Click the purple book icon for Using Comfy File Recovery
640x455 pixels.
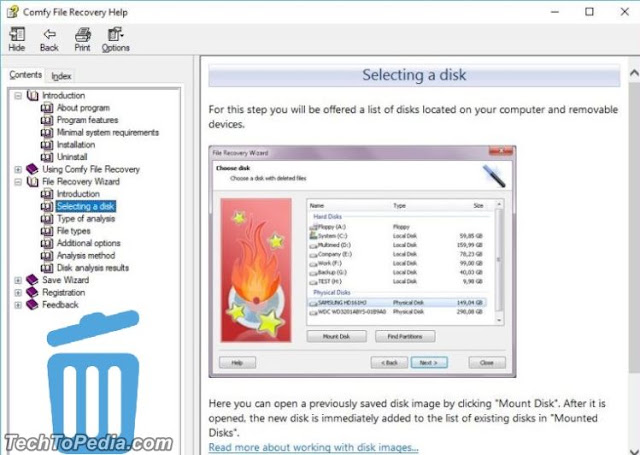point(32,169)
